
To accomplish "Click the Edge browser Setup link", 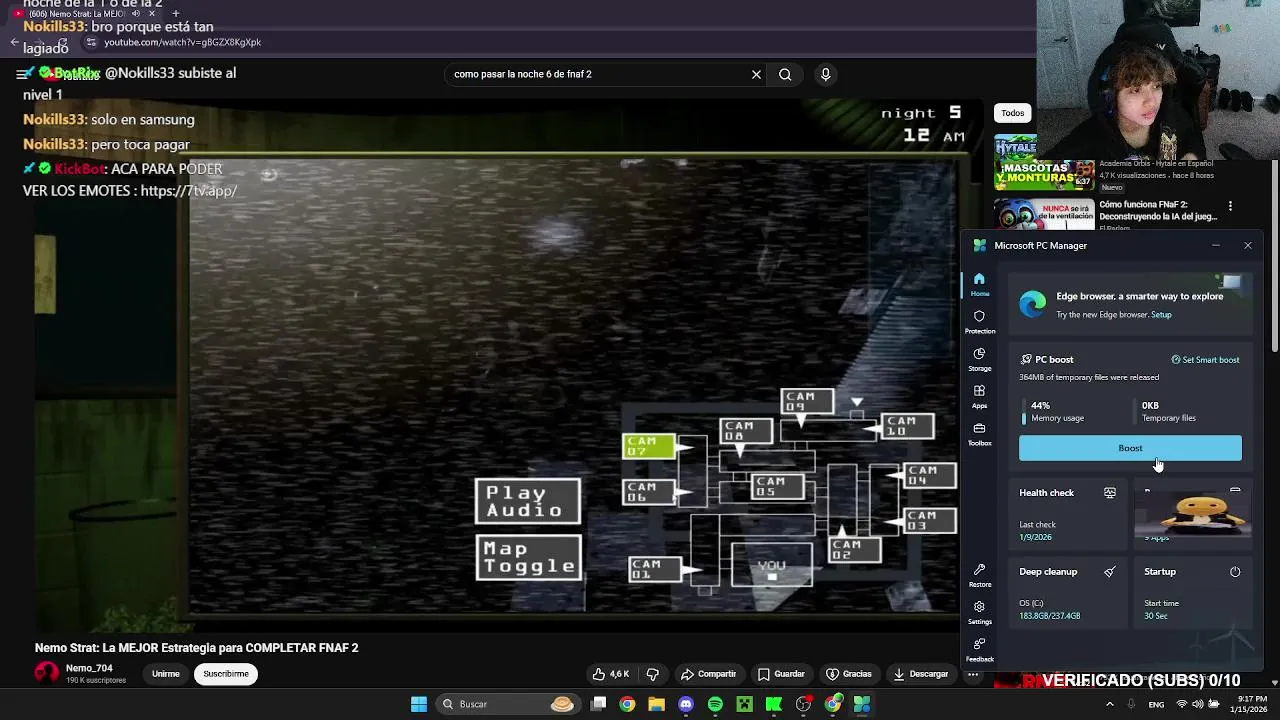I will click(x=1161, y=315).
